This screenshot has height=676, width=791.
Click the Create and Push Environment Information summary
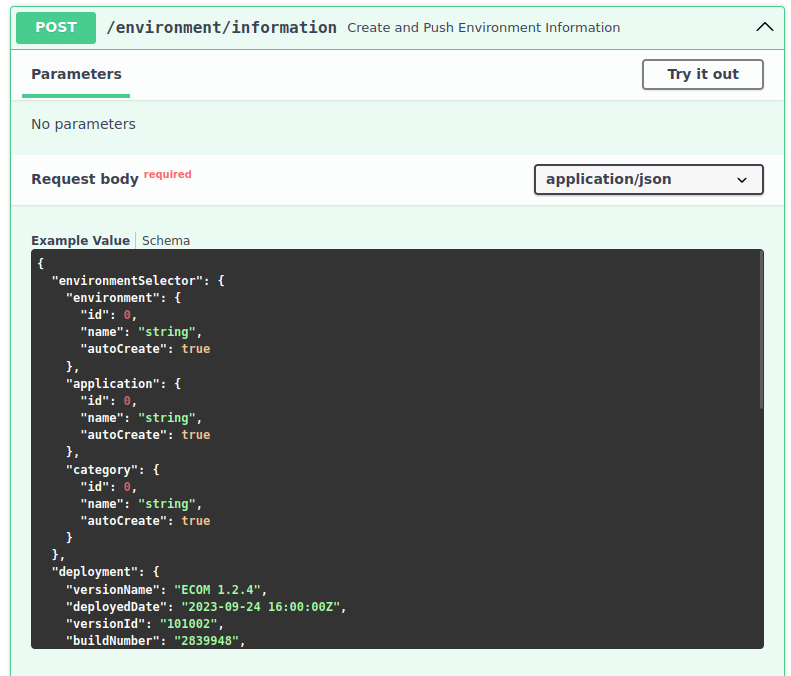click(483, 28)
